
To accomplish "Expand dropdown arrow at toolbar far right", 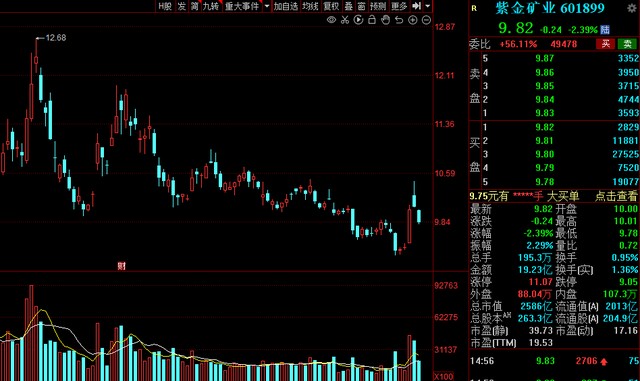I will pos(427,6).
